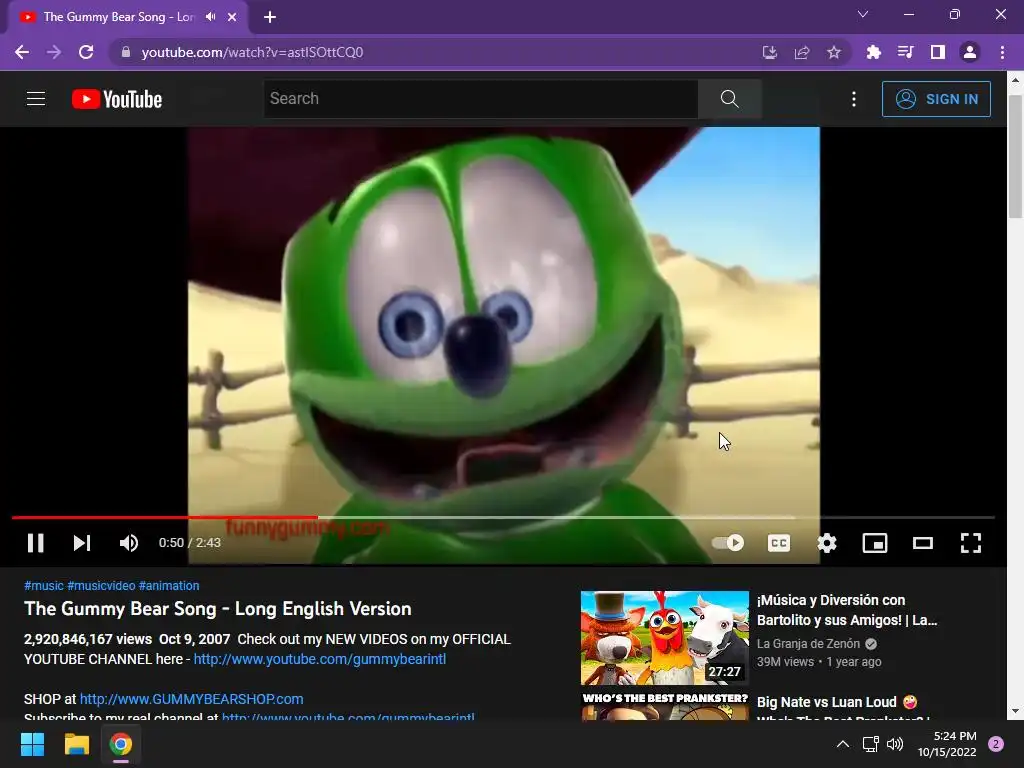The width and height of the screenshot is (1024, 768).
Task: Open youtube.com/gummybearintl link in description
Action: tap(320, 659)
